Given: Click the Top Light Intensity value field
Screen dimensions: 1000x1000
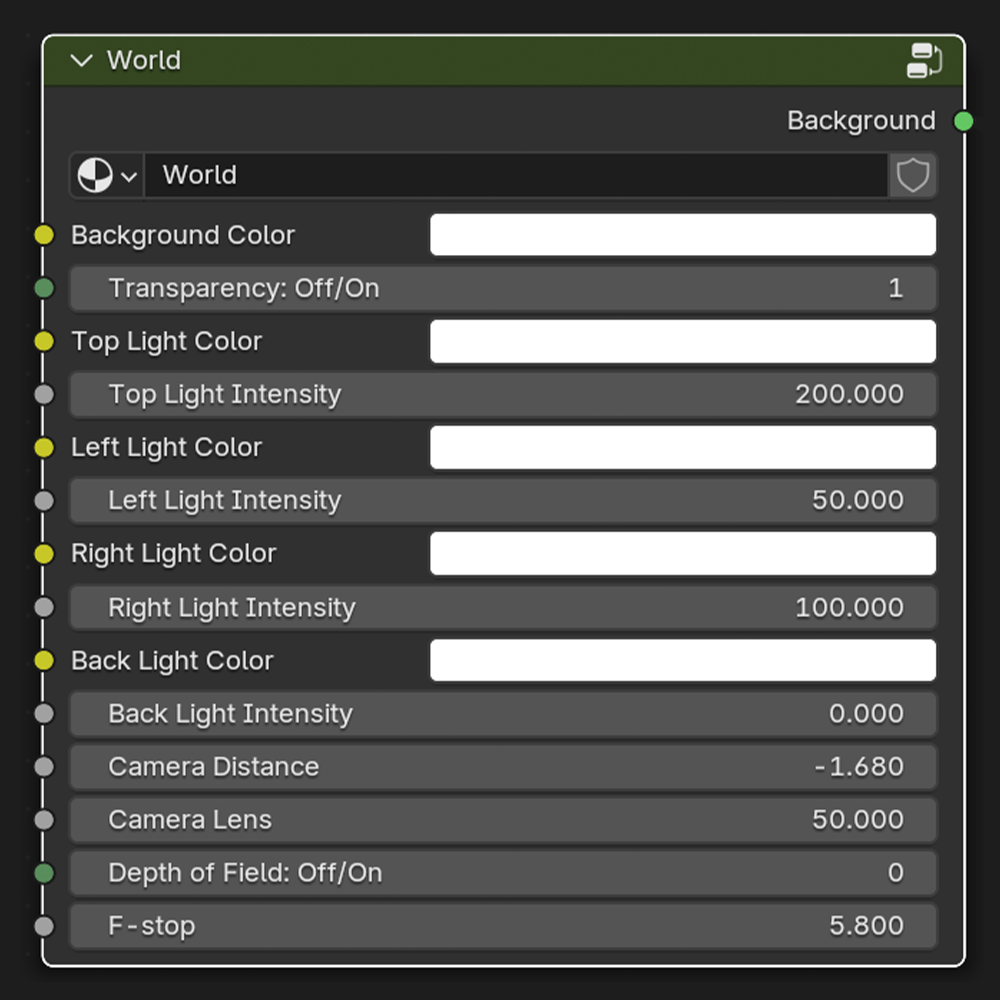Looking at the screenshot, I should tap(503, 395).
